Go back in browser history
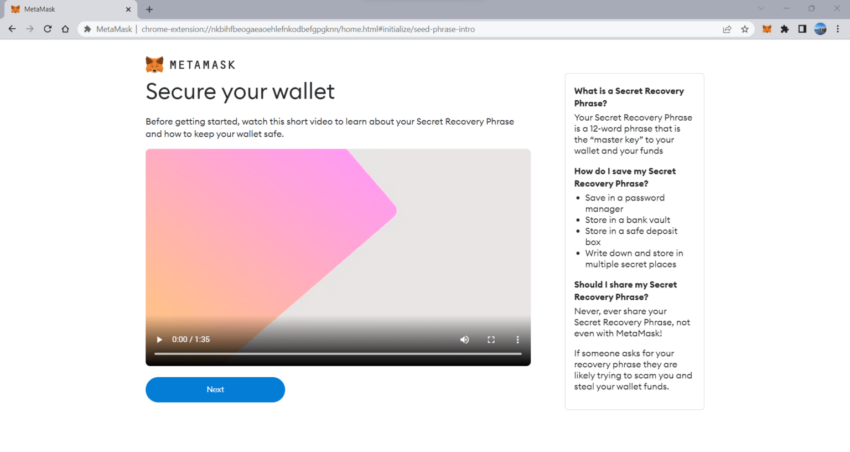The height and width of the screenshot is (452, 850). pyautogui.click(x=12, y=29)
